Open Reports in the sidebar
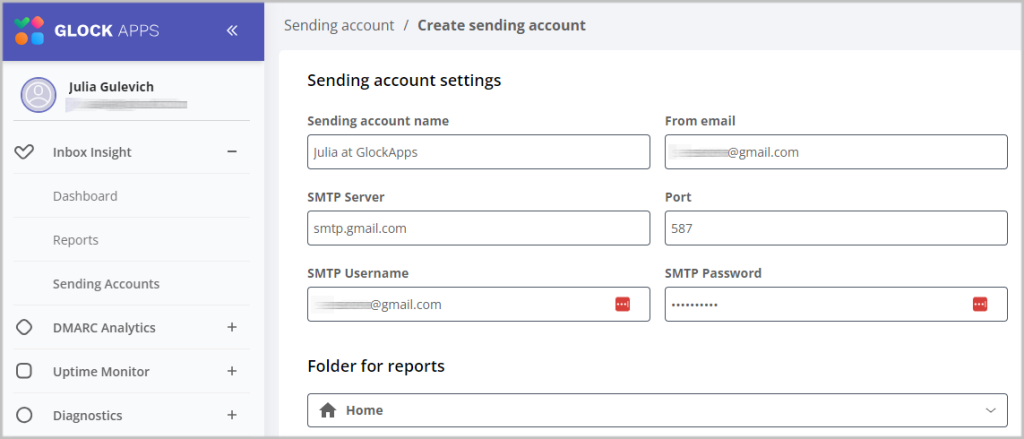 (x=76, y=240)
